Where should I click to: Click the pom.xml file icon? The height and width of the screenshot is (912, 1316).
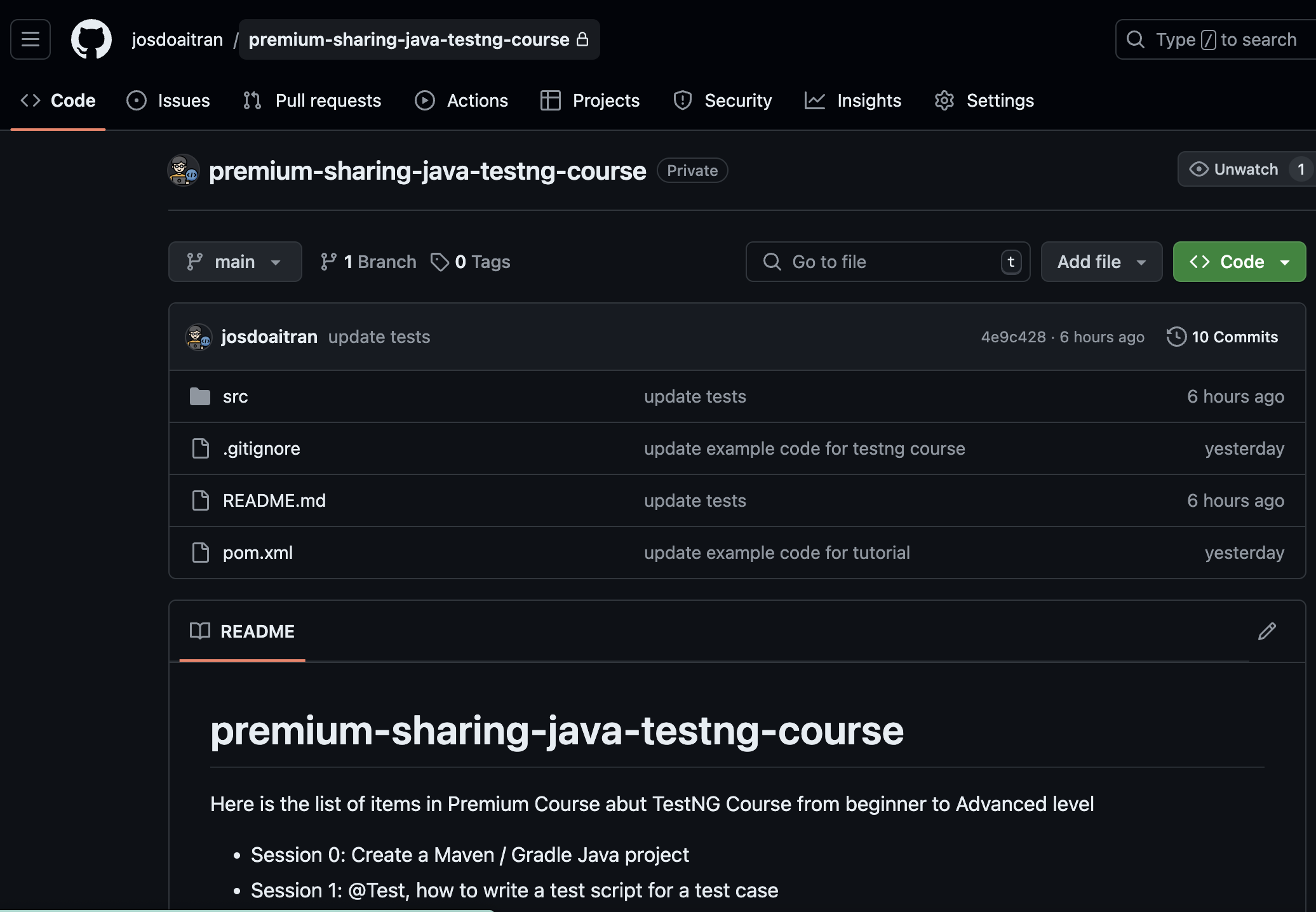point(201,553)
